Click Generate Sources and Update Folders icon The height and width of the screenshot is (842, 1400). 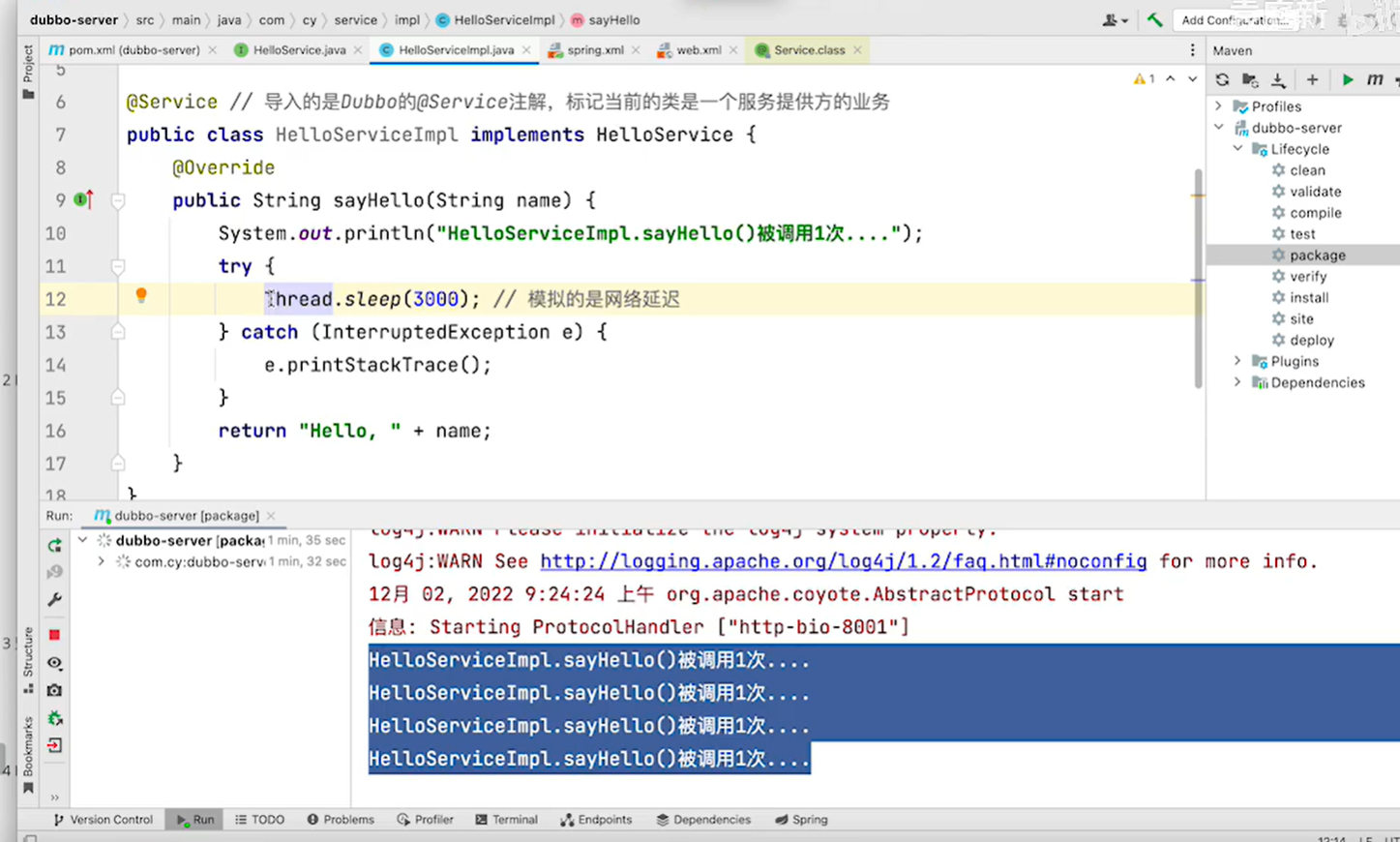(x=1250, y=80)
